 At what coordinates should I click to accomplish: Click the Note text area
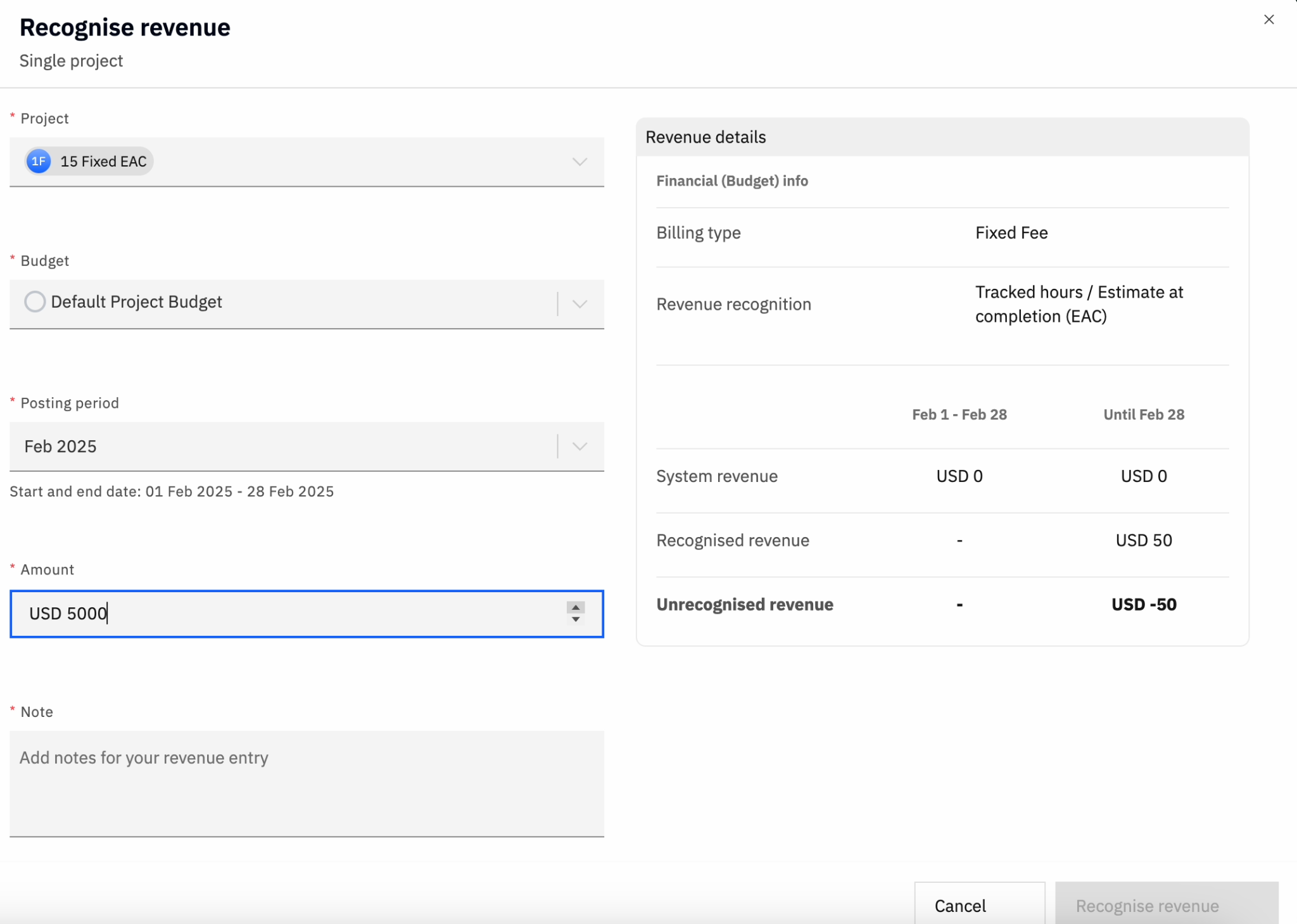click(307, 783)
